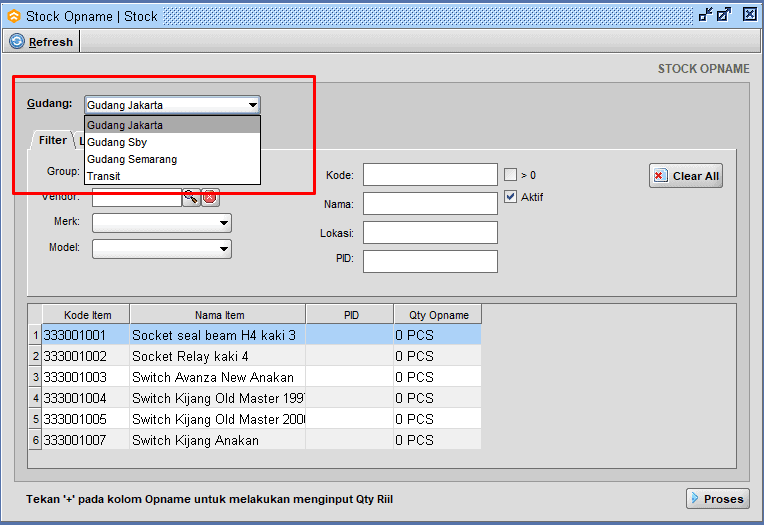Click the maximize panel icon in title bar
This screenshot has height=525, width=764.
[725, 15]
